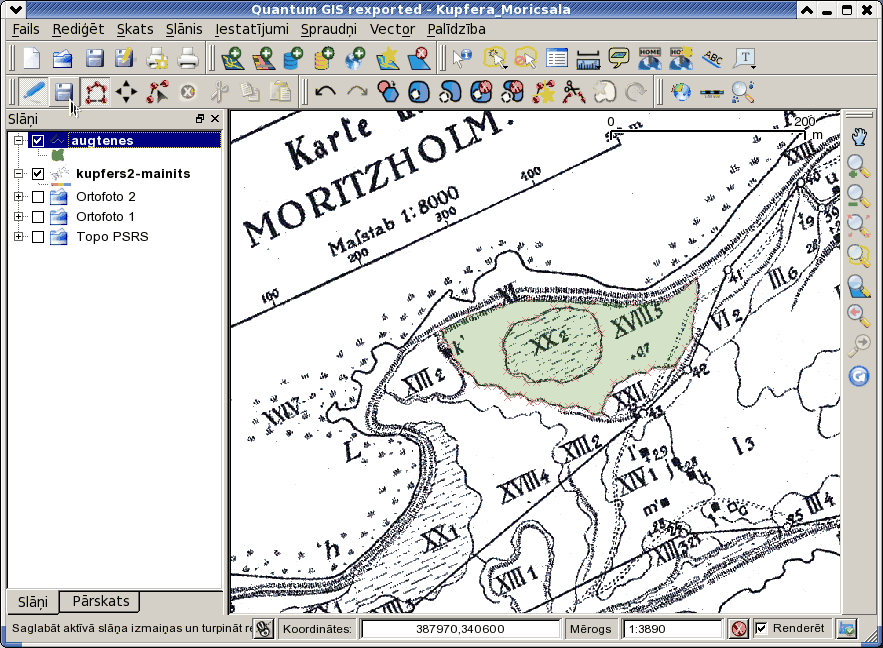Select the Pan Map hand tool
The height and width of the screenshot is (648, 883).
(x=859, y=137)
